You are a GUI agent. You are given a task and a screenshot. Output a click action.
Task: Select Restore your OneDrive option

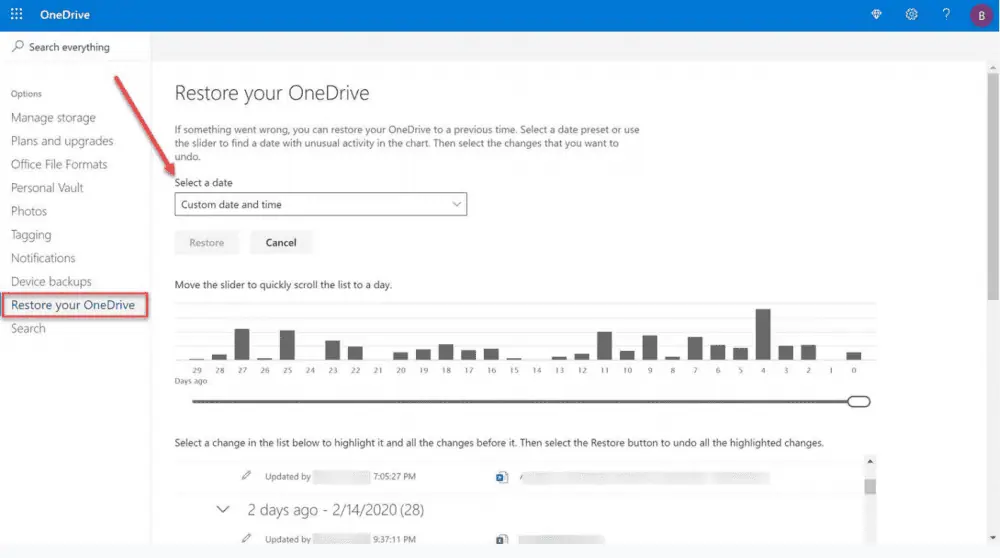coord(75,305)
